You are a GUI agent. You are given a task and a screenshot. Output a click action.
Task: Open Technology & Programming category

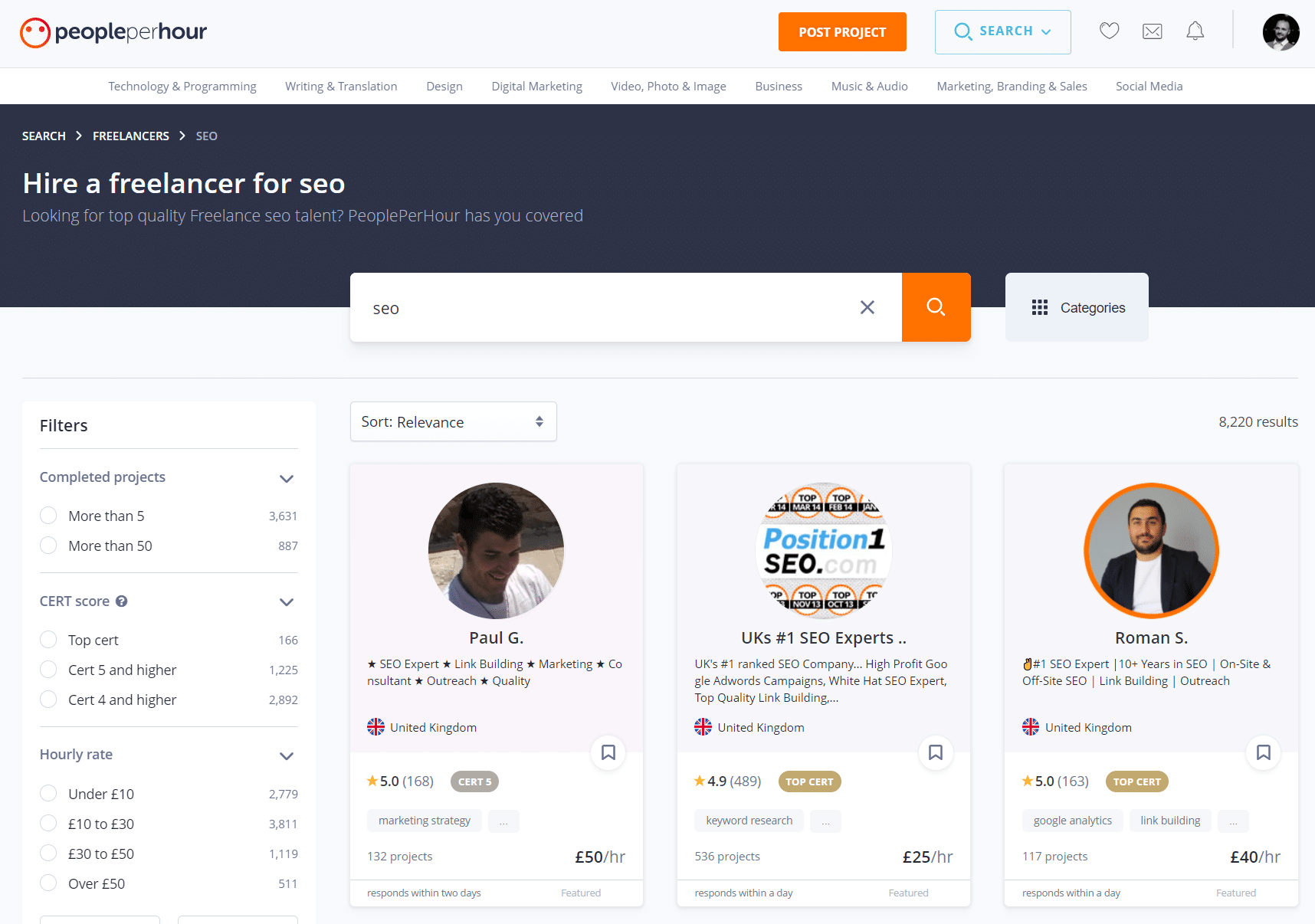click(x=182, y=87)
